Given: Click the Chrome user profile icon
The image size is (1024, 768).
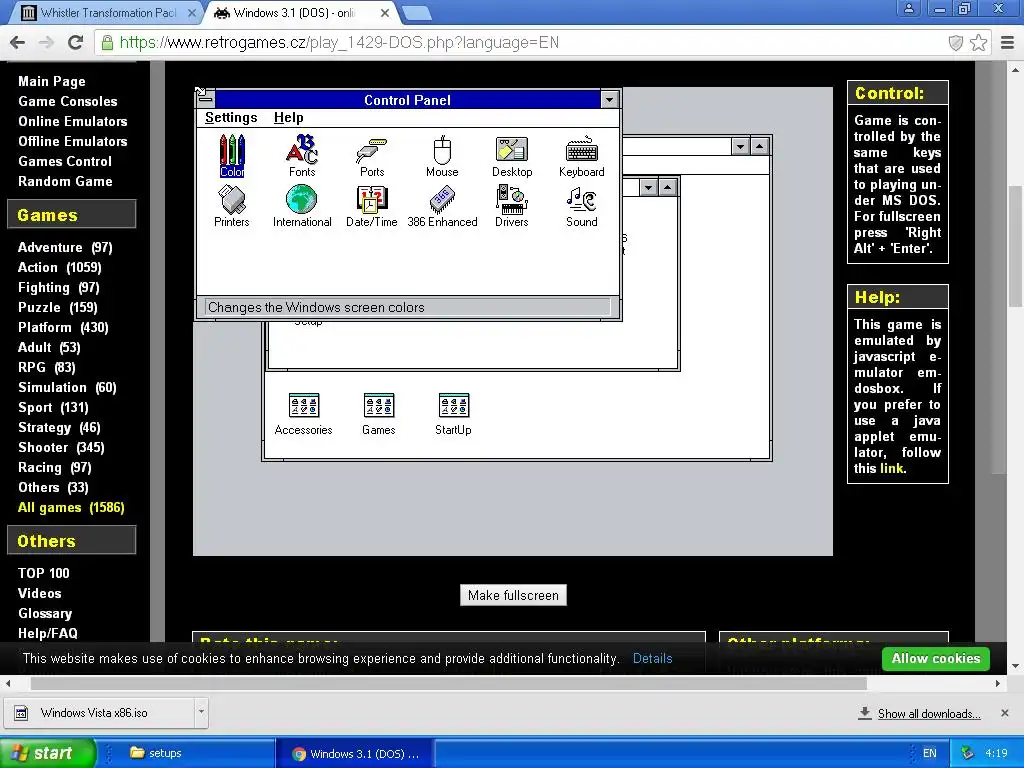Looking at the screenshot, I should click(909, 8).
